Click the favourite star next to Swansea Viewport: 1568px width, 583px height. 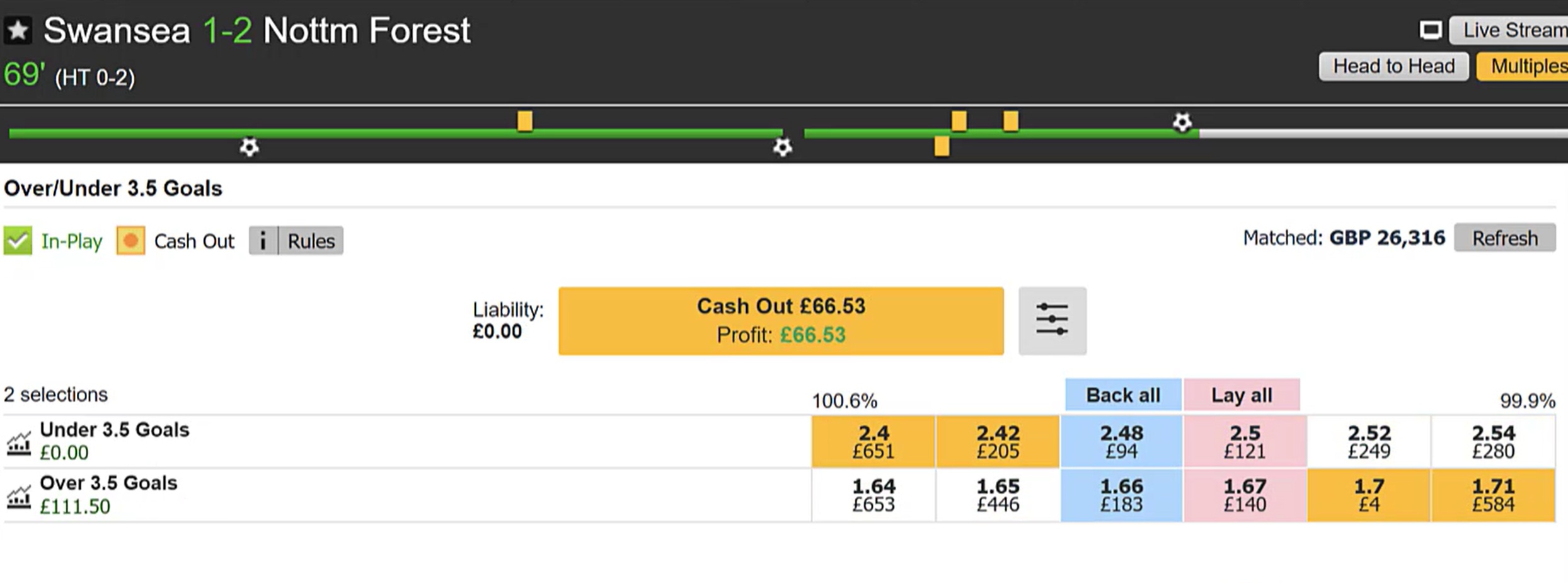click(18, 30)
